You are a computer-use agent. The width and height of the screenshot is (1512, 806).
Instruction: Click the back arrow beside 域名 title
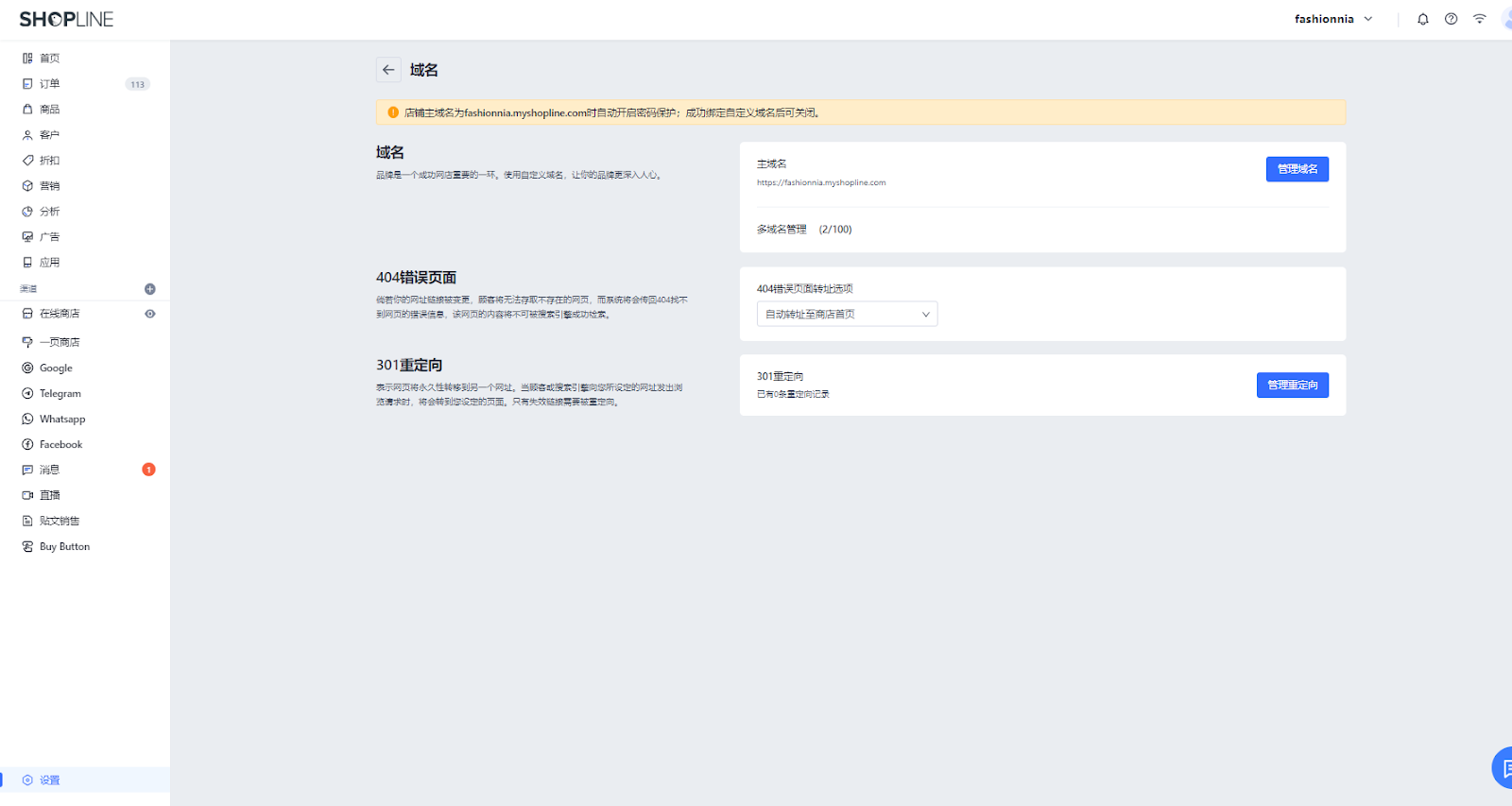(x=388, y=70)
